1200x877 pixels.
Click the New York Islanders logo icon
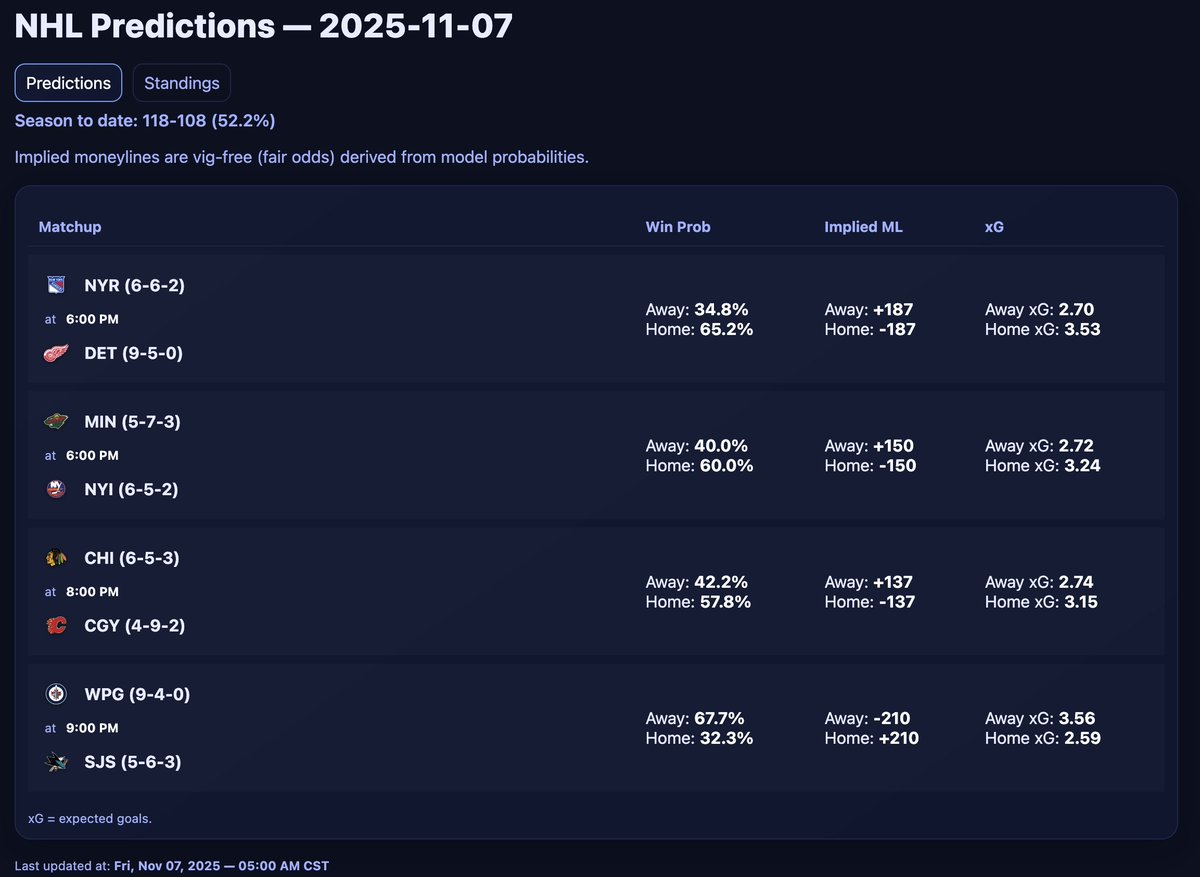tap(56, 490)
